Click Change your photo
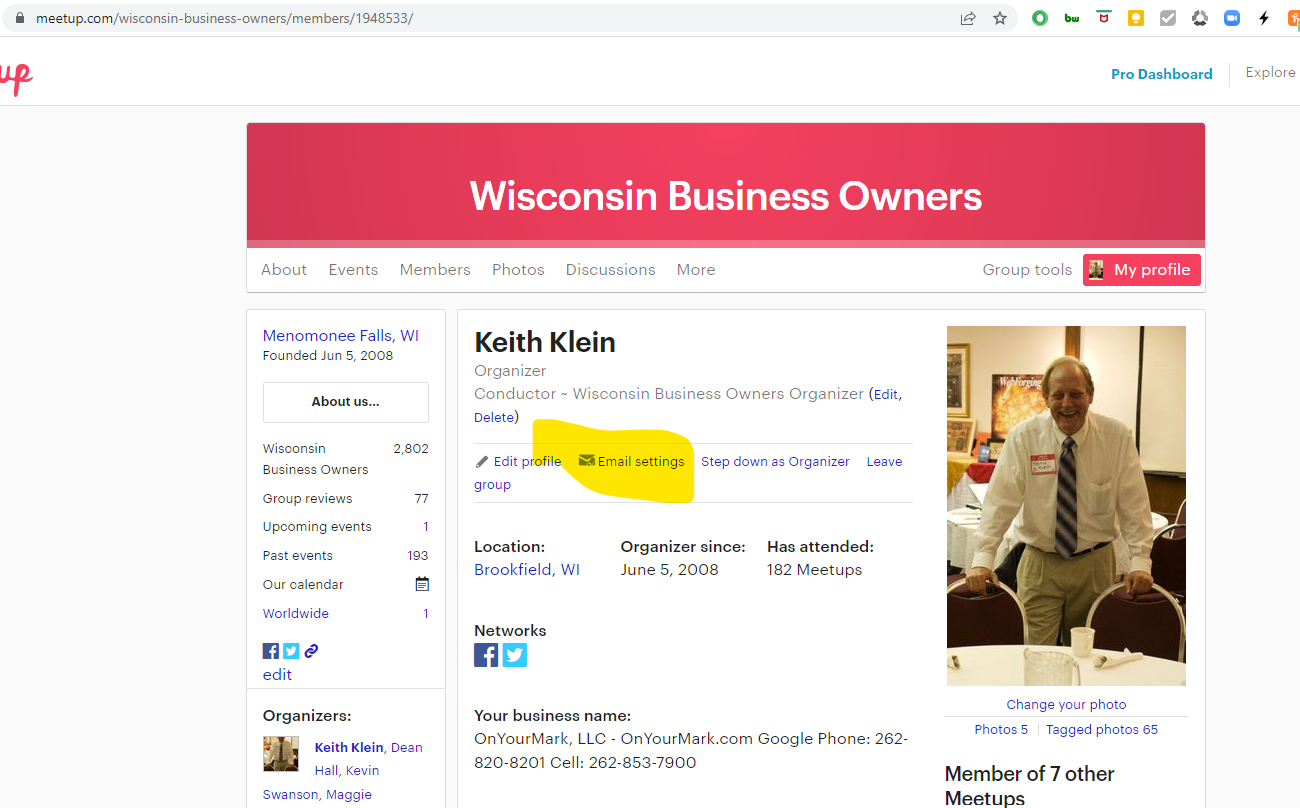This screenshot has width=1300, height=808. 1066,705
